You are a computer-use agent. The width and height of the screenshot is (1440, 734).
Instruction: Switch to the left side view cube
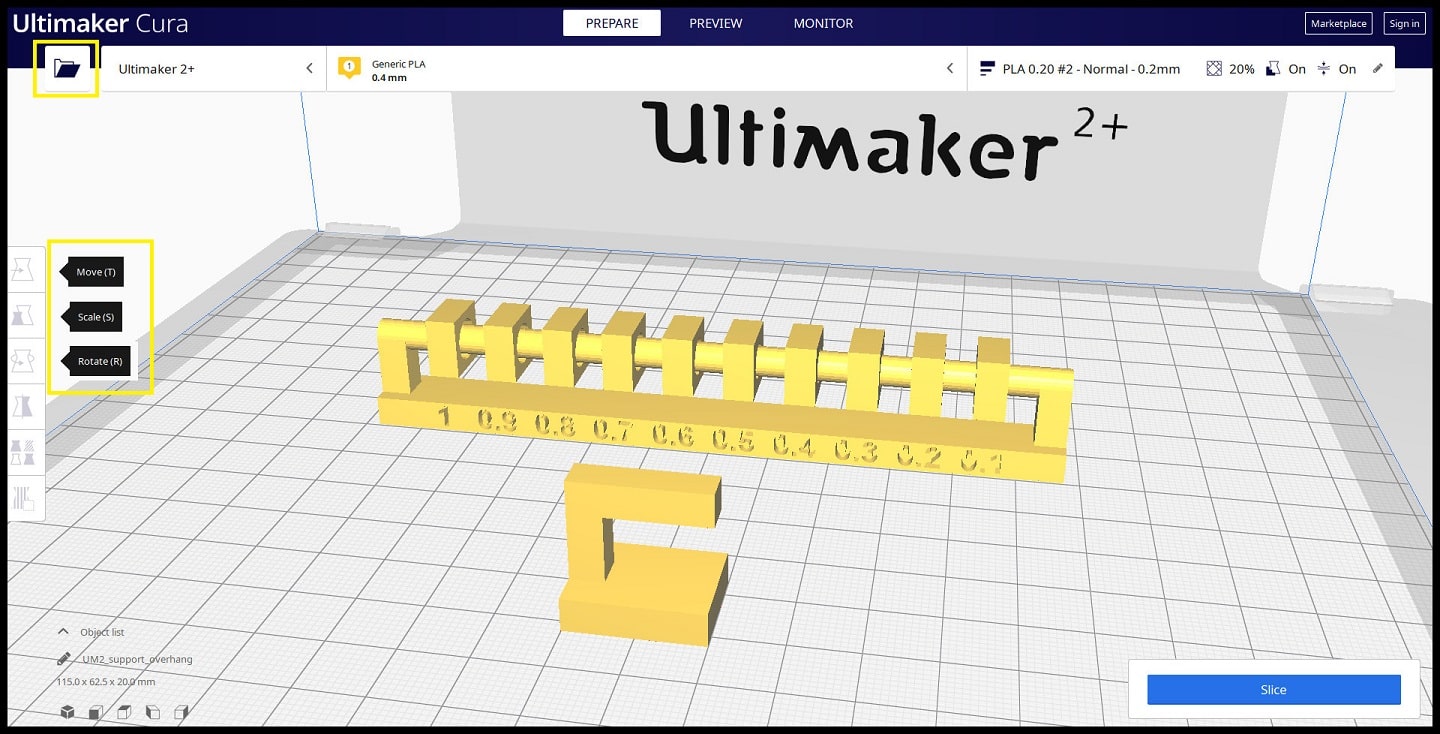pos(153,712)
